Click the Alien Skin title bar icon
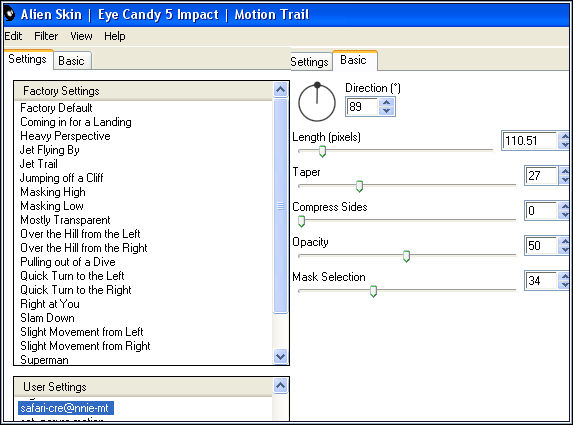This screenshot has width=573, height=425. click(x=10, y=14)
